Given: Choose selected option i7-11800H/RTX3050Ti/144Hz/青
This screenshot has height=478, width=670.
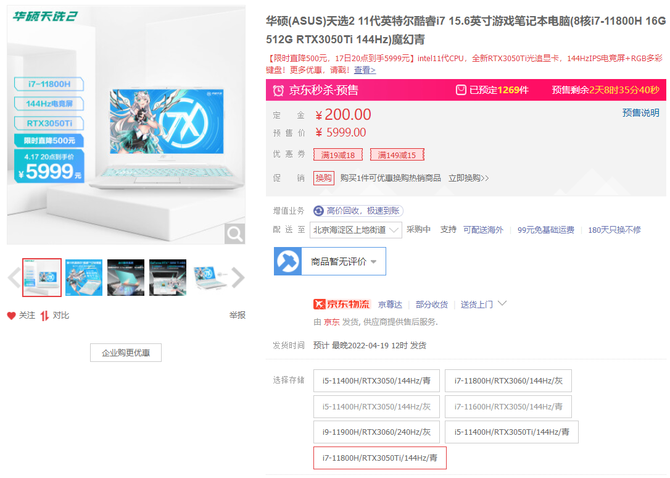Looking at the screenshot, I should click(380, 458).
